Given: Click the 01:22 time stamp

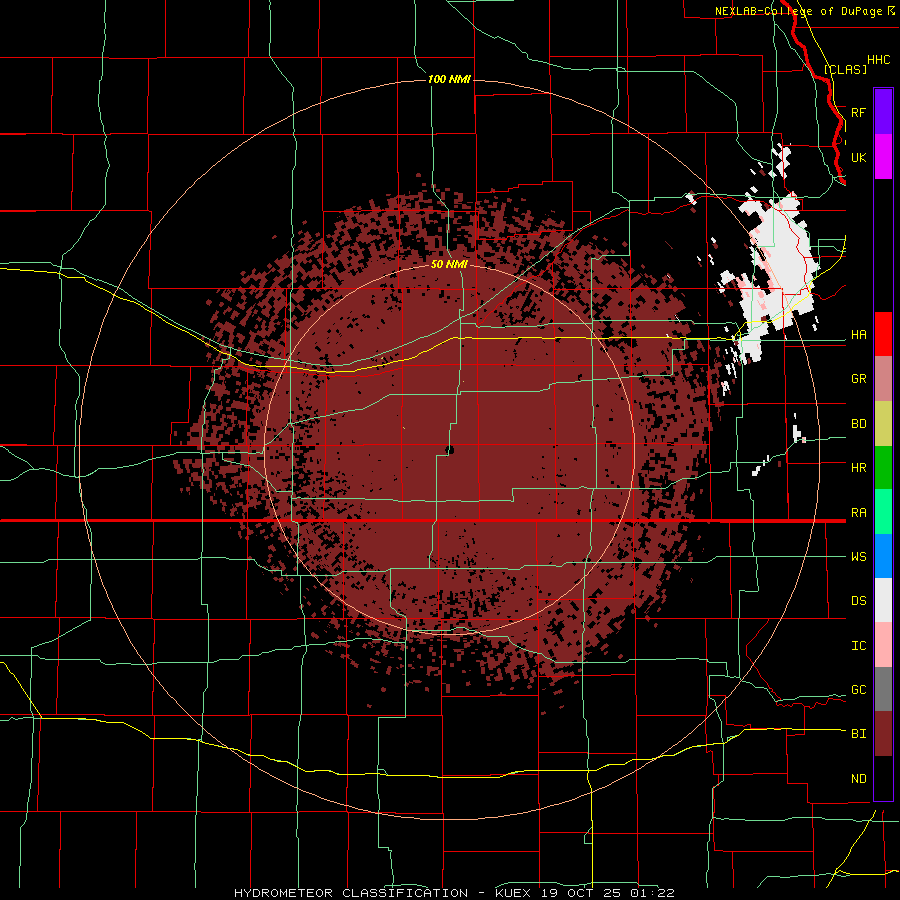Looking at the screenshot, I should point(651,893).
